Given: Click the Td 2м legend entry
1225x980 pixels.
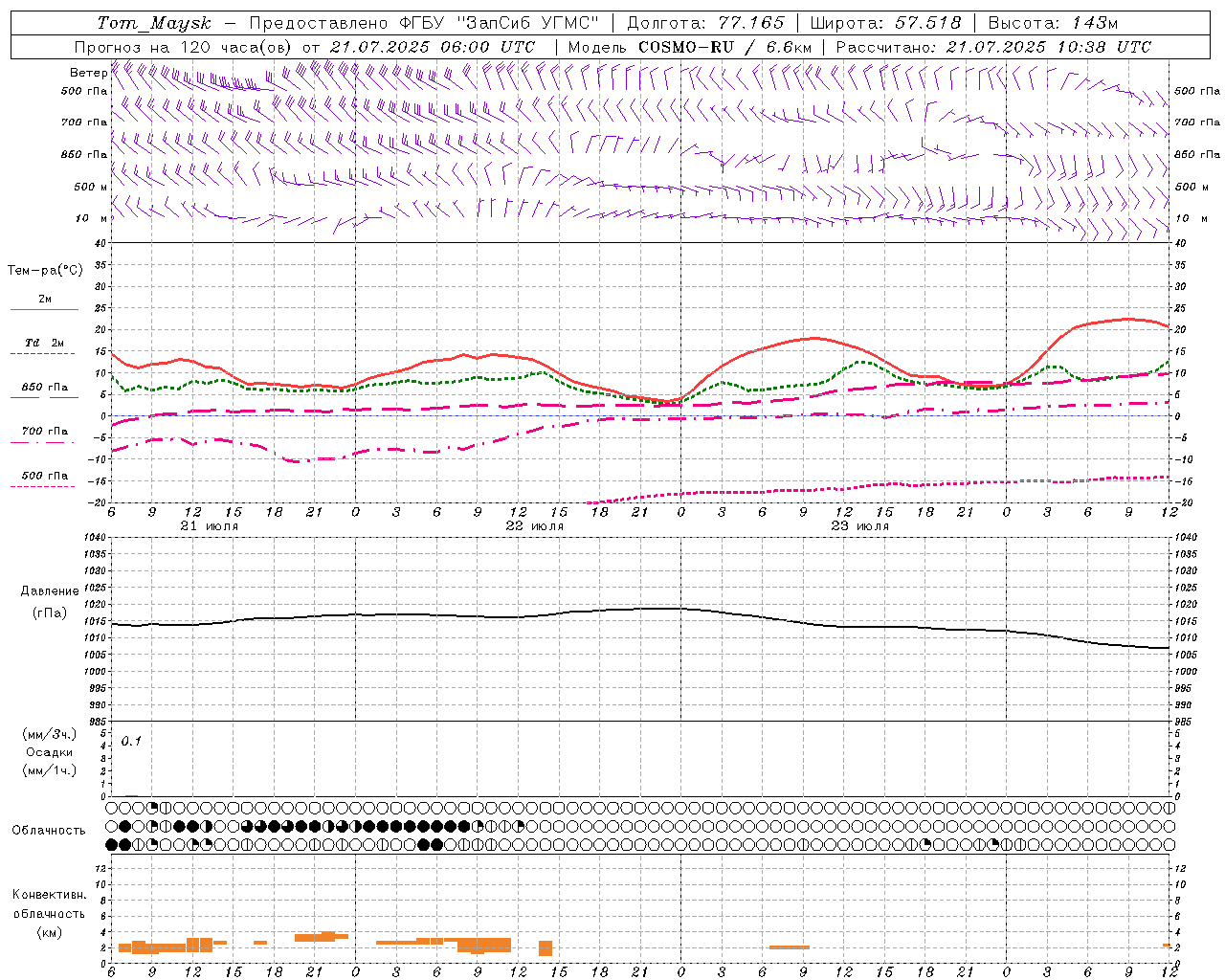Looking at the screenshot, I should point(44,343).
